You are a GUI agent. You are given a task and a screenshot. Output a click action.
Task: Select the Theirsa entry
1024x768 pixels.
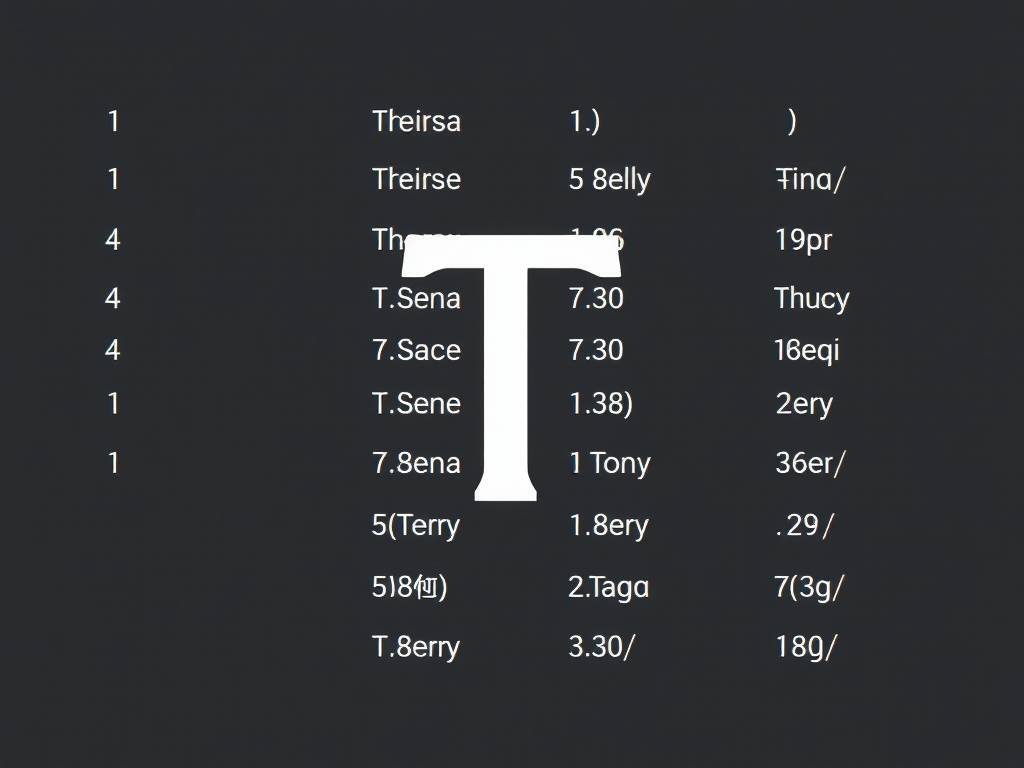(417, 121)
